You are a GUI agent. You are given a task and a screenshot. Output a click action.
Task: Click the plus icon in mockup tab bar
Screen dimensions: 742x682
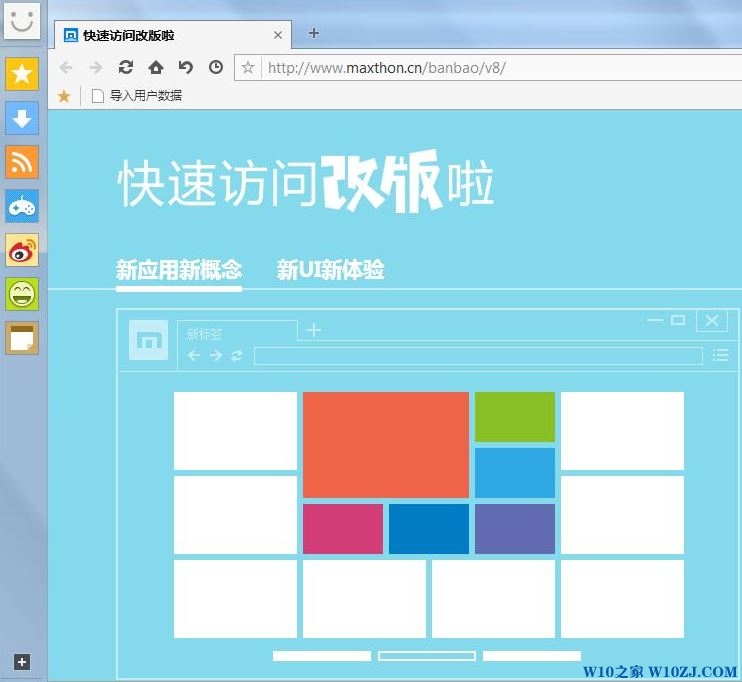[x=314, y=330]
